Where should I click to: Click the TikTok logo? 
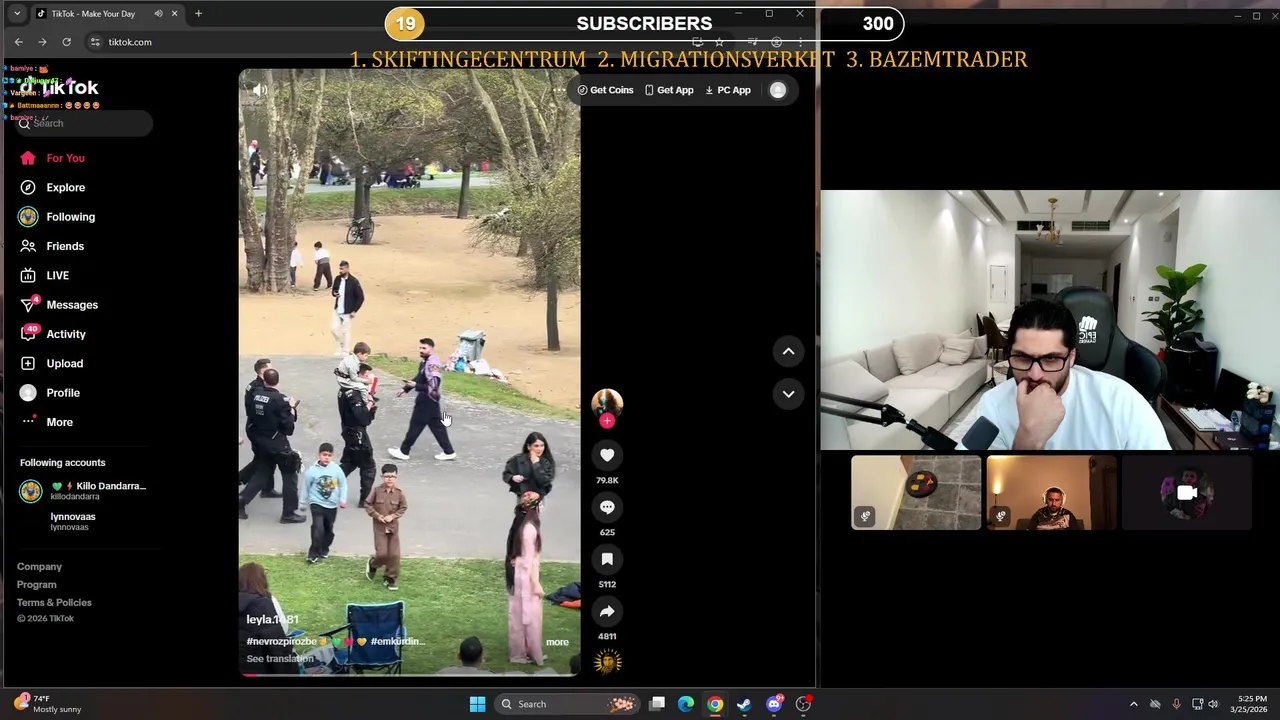58,88
